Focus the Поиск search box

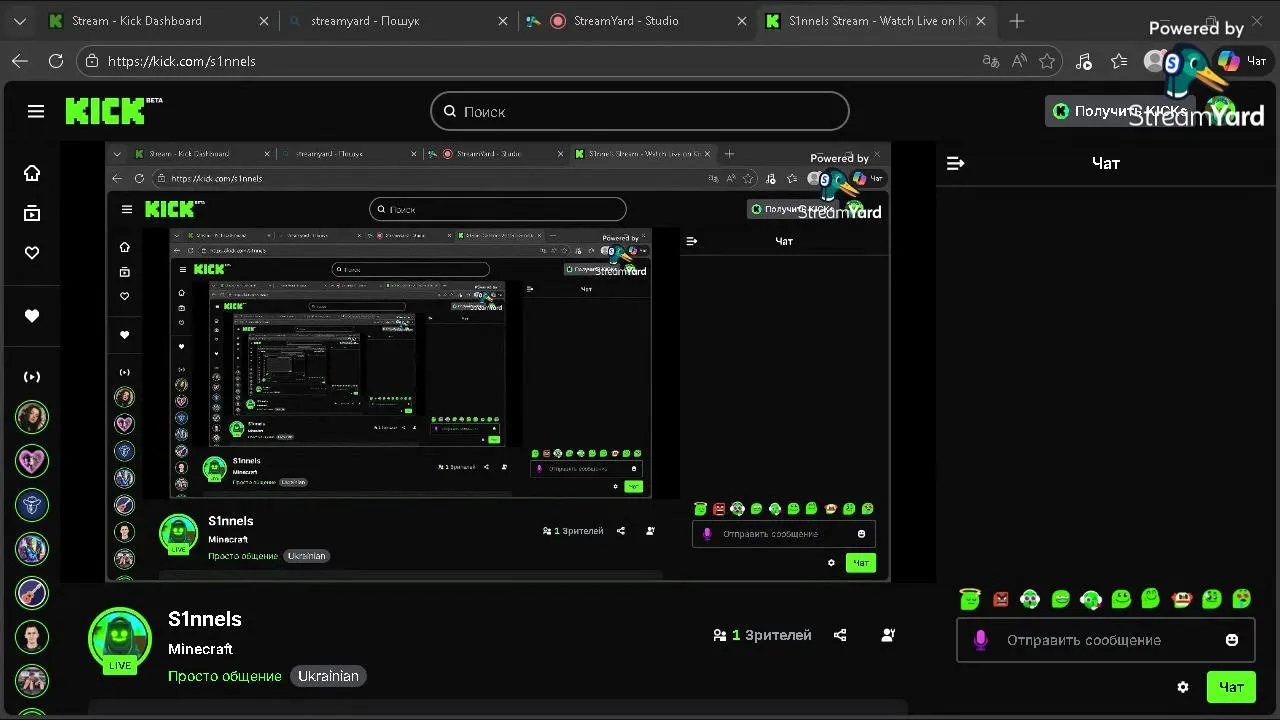coord(640,111)
